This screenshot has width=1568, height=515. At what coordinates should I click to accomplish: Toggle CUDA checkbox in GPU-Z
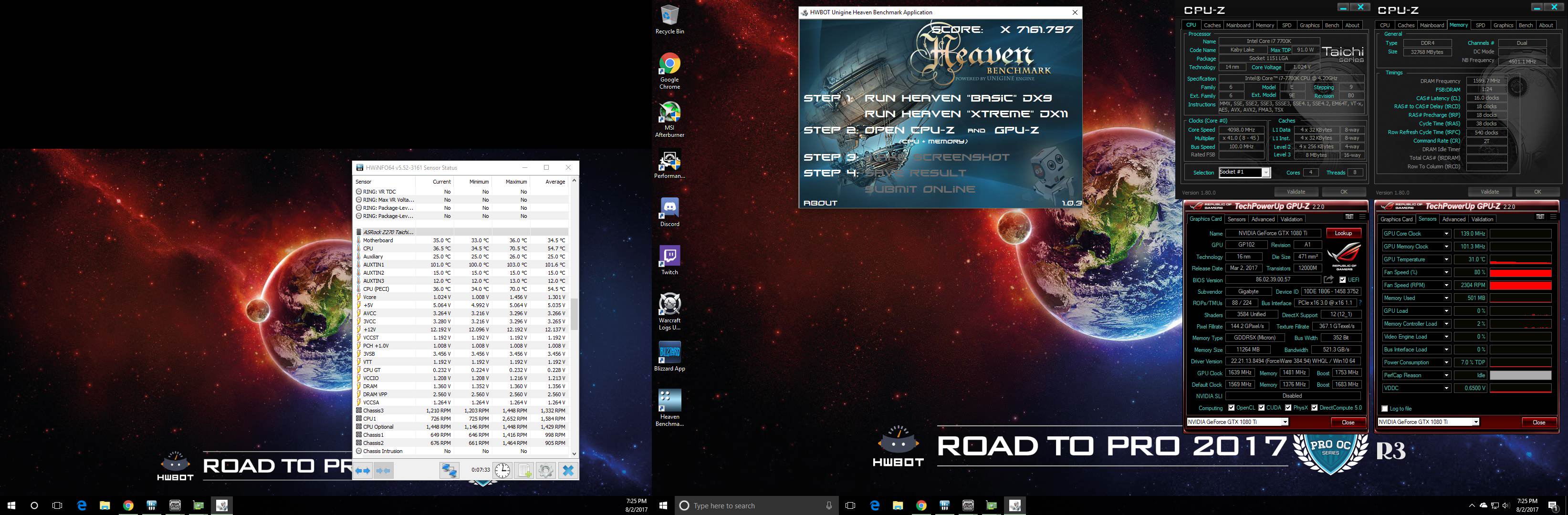click(1261, 408)
